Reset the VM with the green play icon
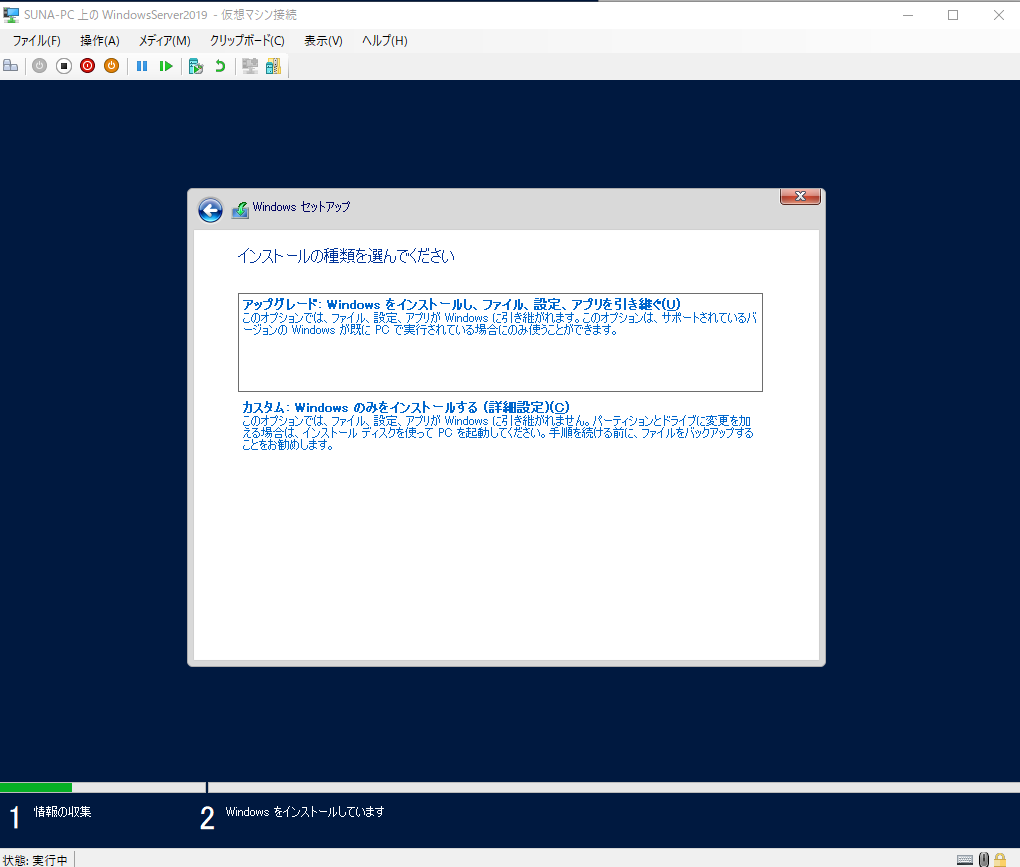This screenshot has height=867, width=1020. pyautogui.click(x=166, y=66)
